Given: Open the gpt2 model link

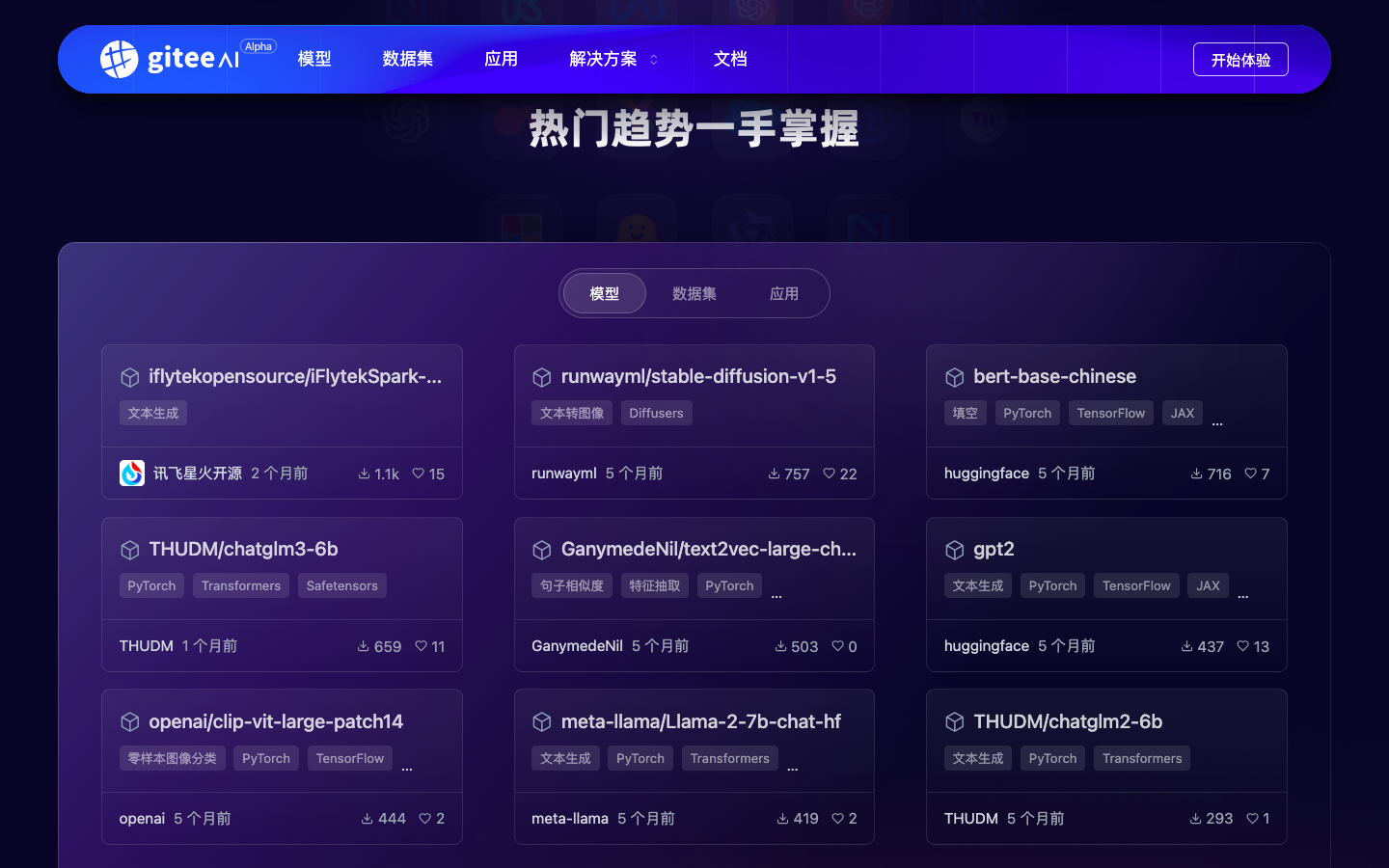Looking at the screenshot, I should click(x=994, y=549).
